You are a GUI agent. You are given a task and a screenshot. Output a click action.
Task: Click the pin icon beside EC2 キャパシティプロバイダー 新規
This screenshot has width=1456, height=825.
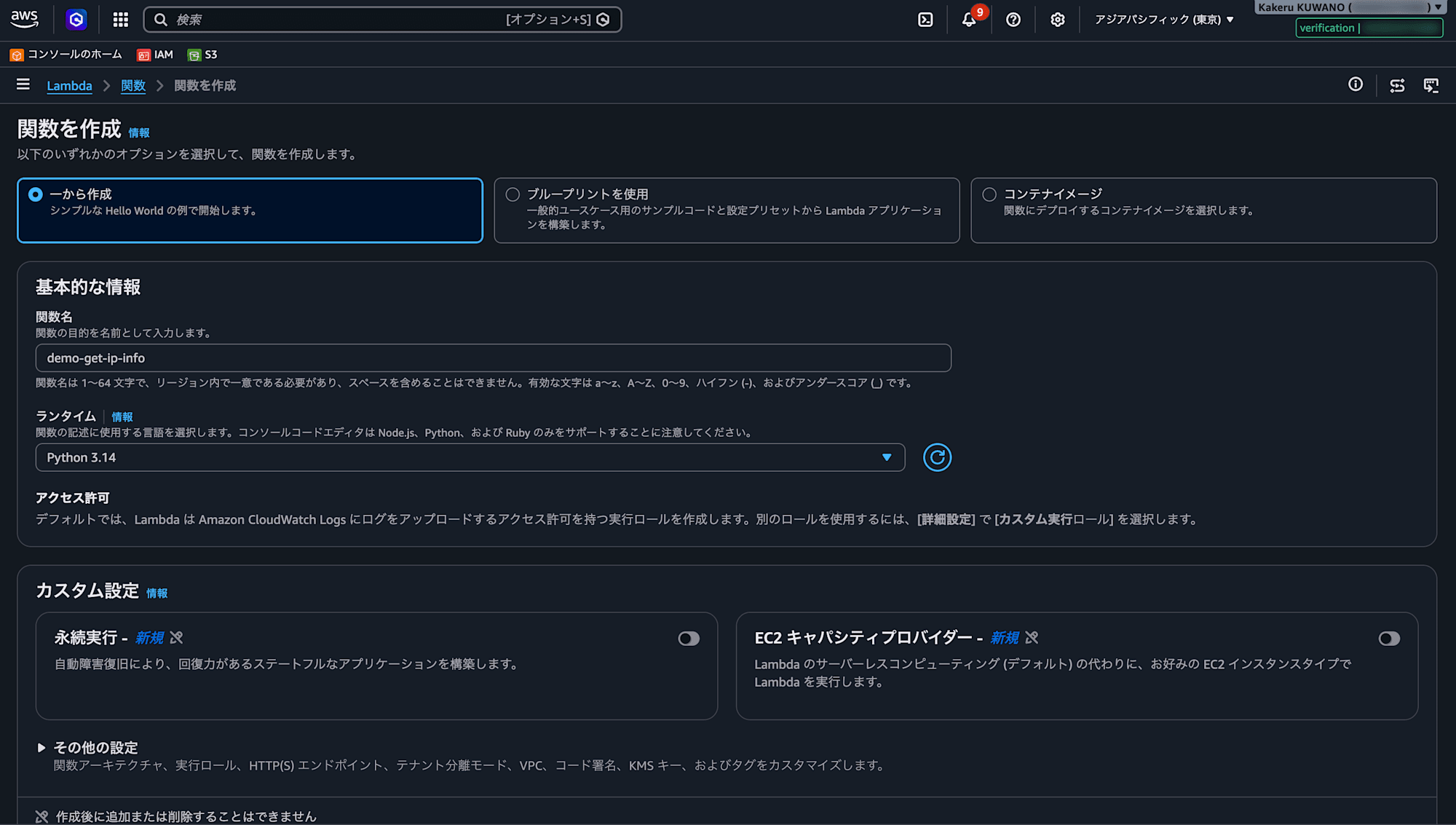click(x=1032, y=638)
